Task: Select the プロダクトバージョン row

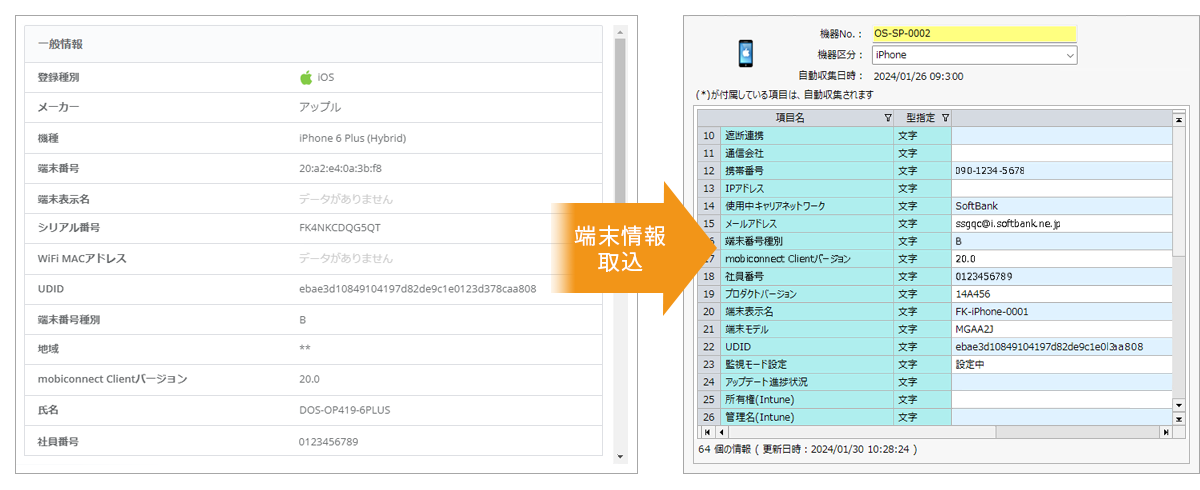Action: click(934, 294)
